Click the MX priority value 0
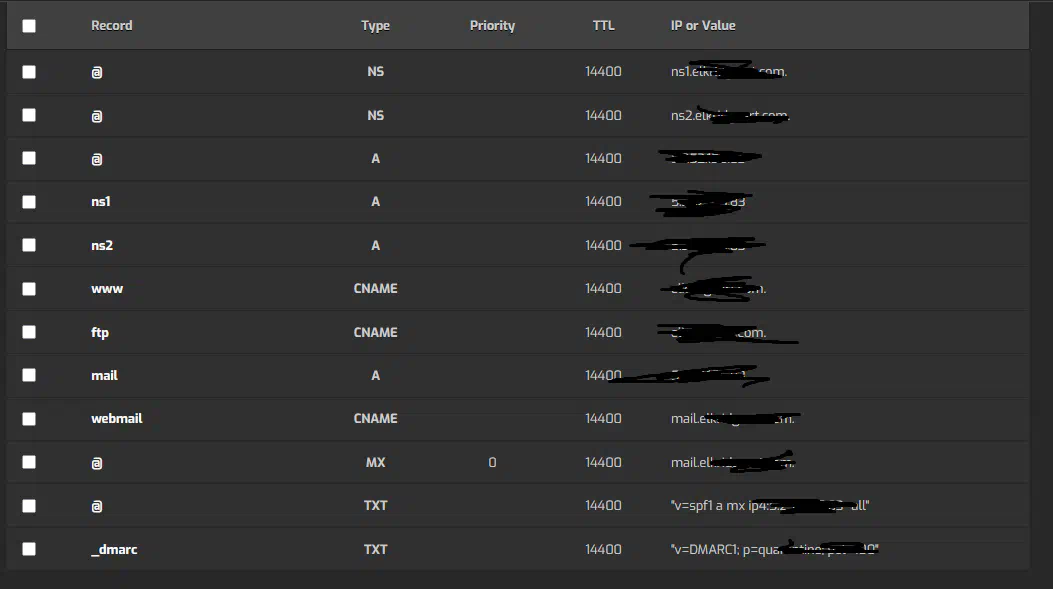This screenshot has width=1053, height=589. (492, 462)
